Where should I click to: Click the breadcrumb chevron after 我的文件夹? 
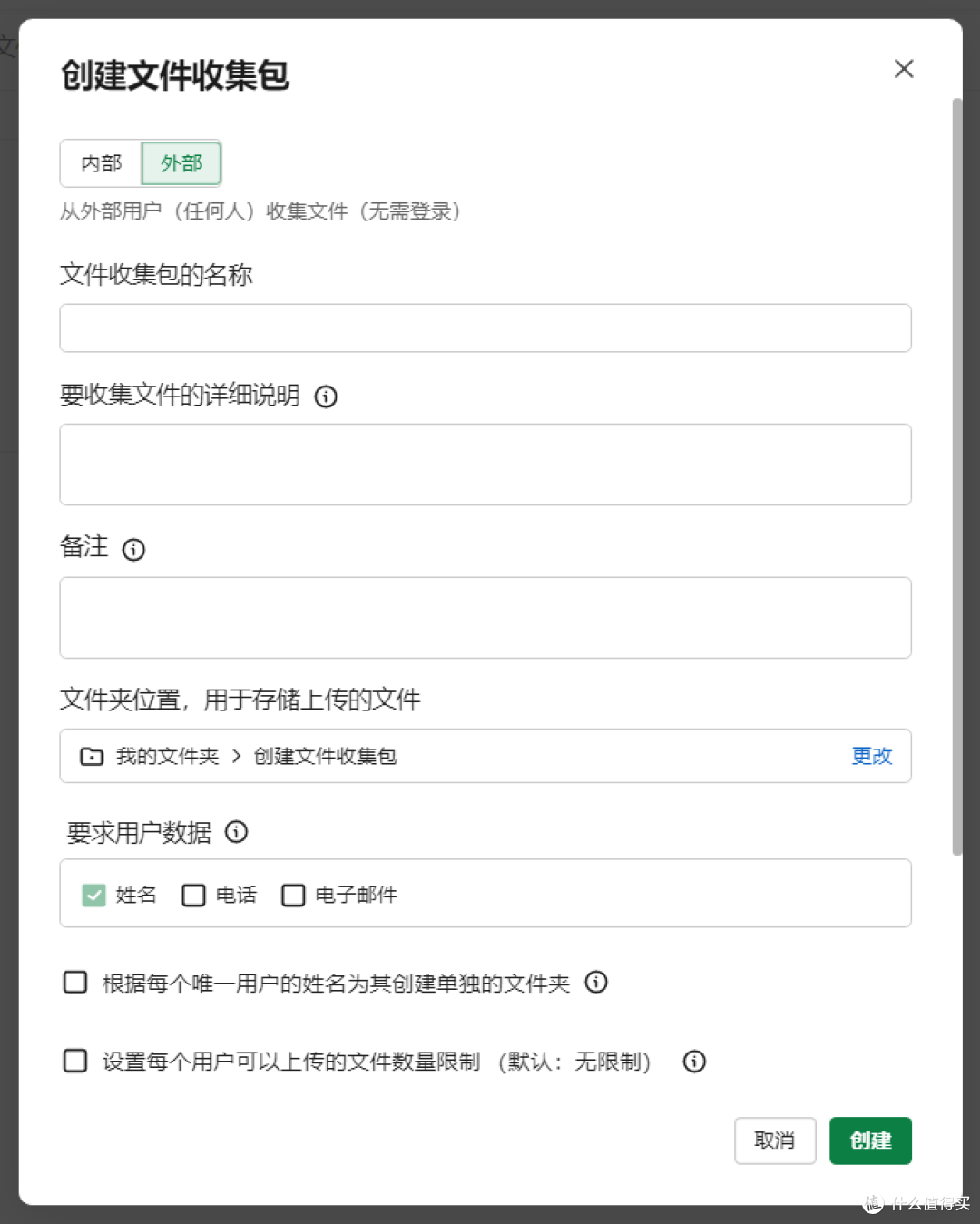click(237, 757)
